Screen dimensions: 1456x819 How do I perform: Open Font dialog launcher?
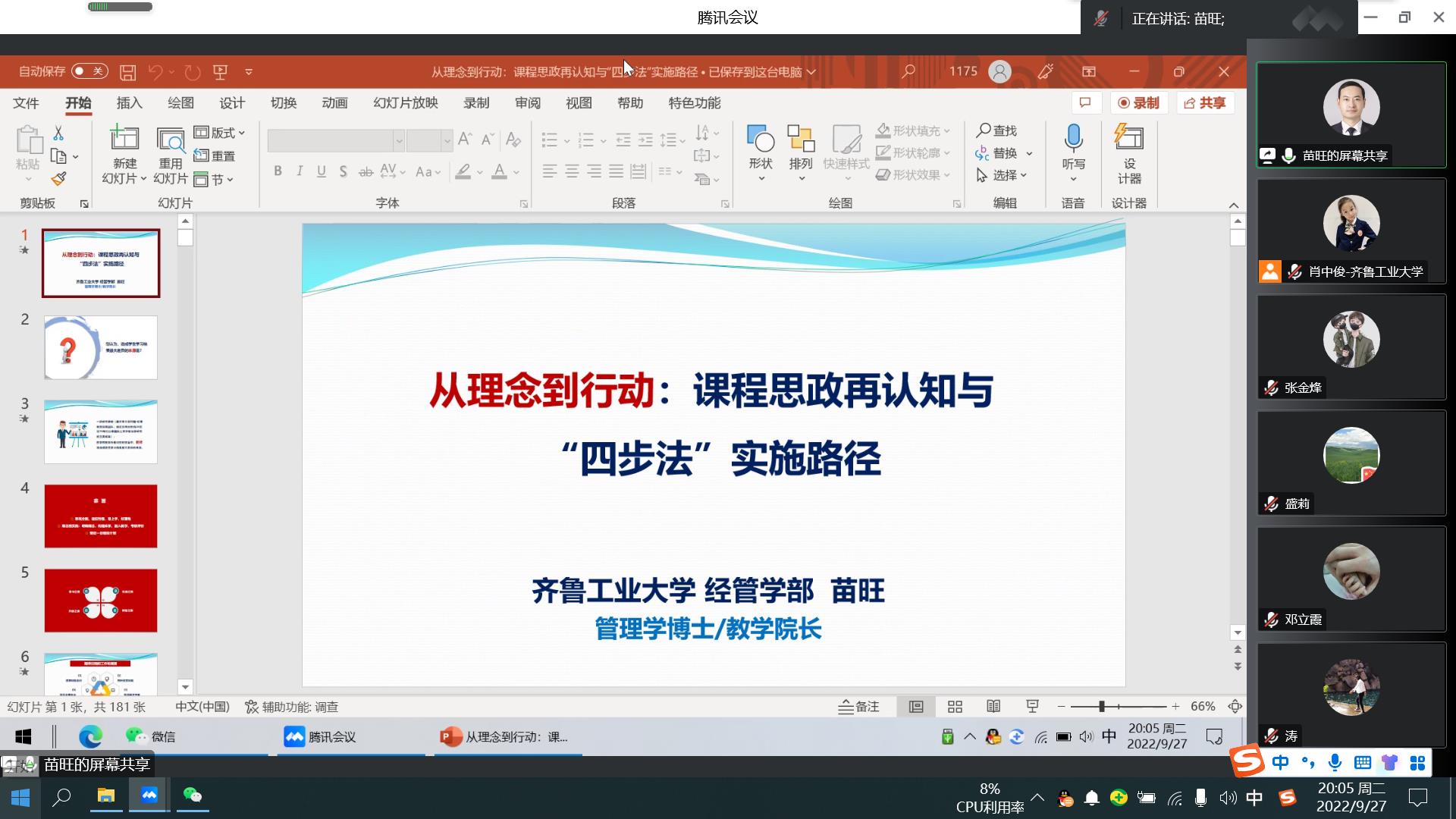[523, 204]
